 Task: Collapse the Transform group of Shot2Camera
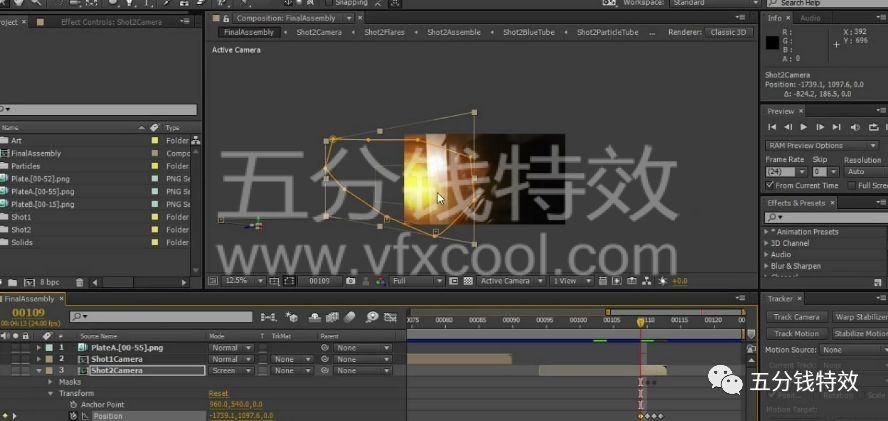point(50,393)
